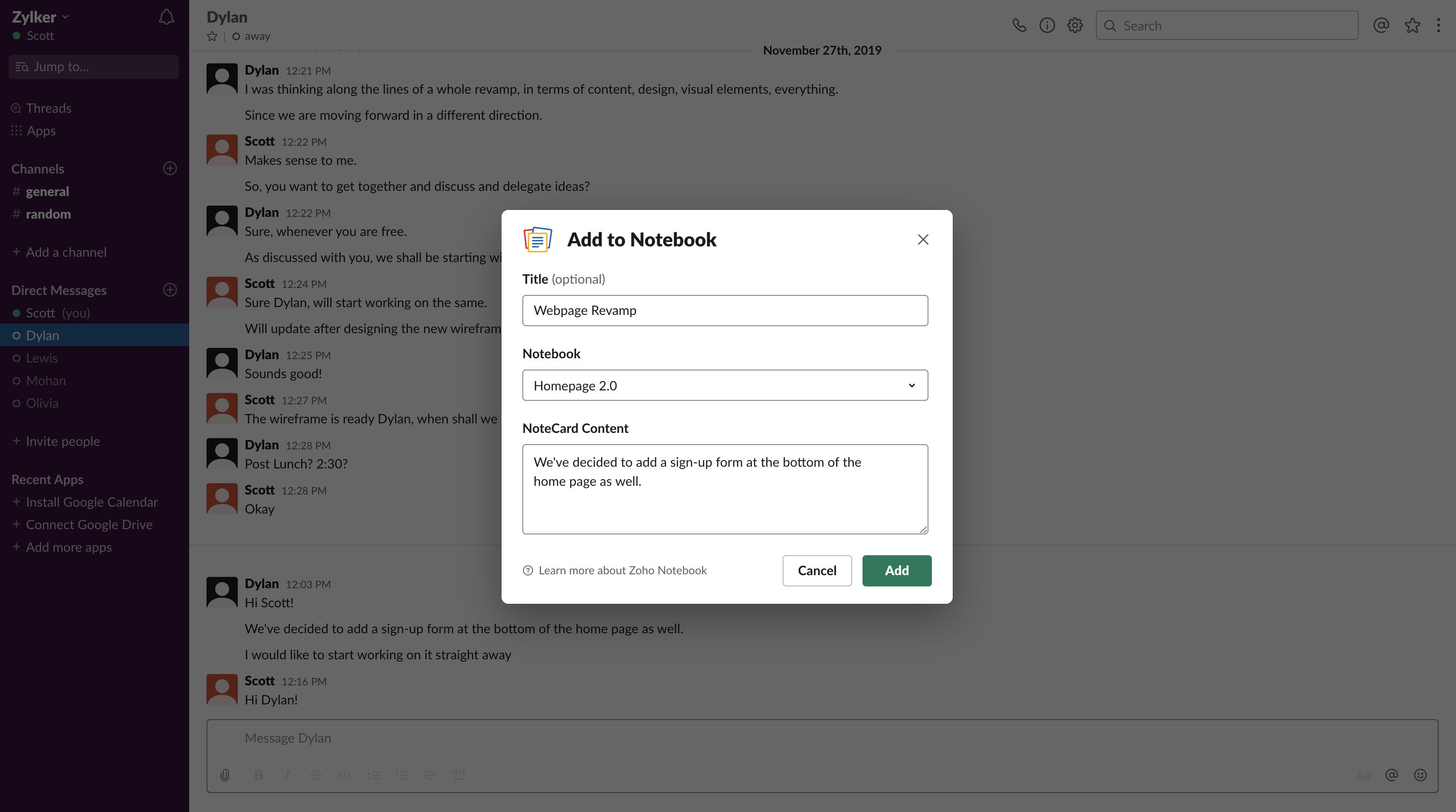Open Learn more about Zoho Notebook link
Screen dimensions: 1456x812
pos(622,570)
